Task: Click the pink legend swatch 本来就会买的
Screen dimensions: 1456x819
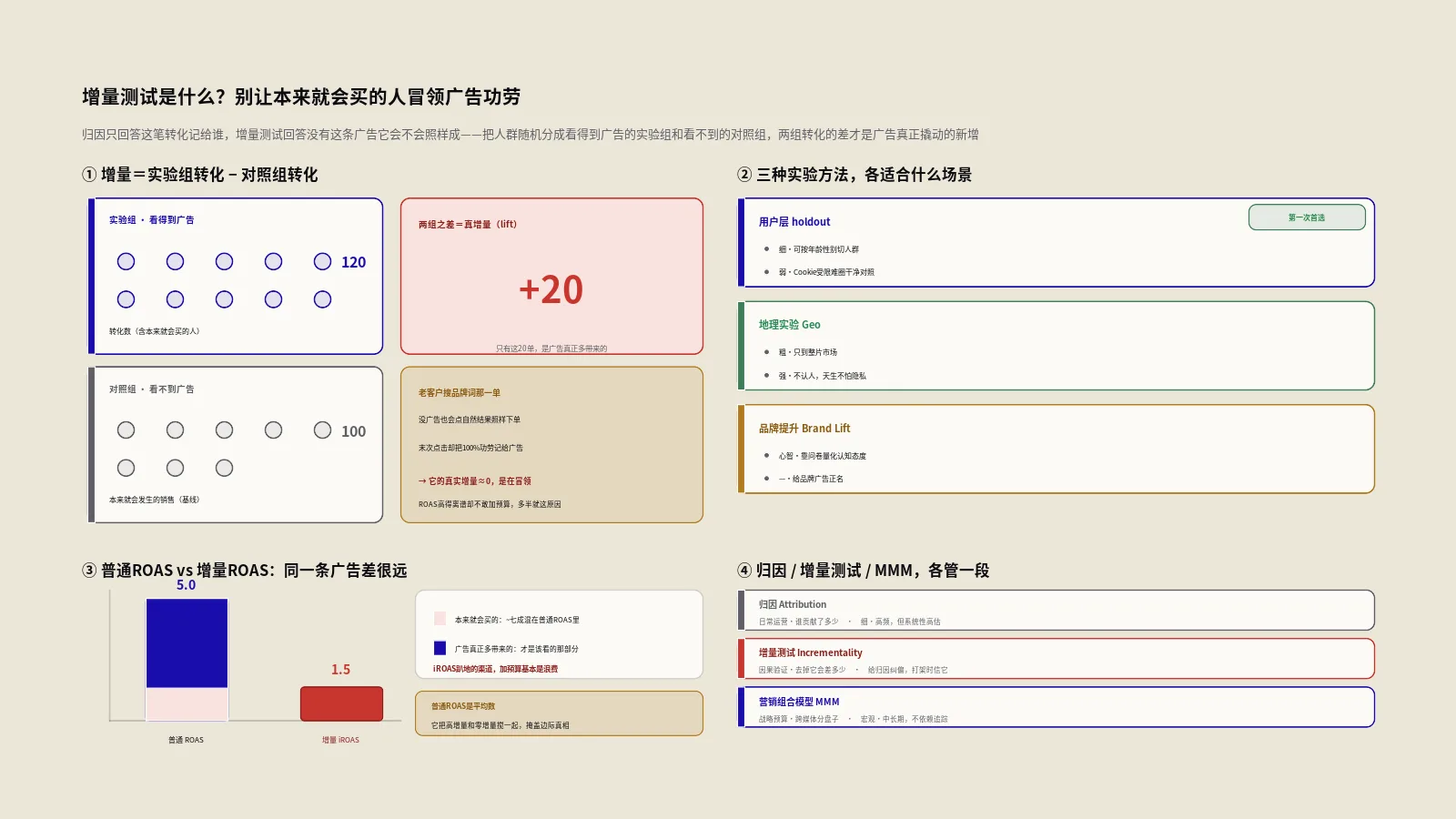Action: pyautogui.click(x=440, y=619)
